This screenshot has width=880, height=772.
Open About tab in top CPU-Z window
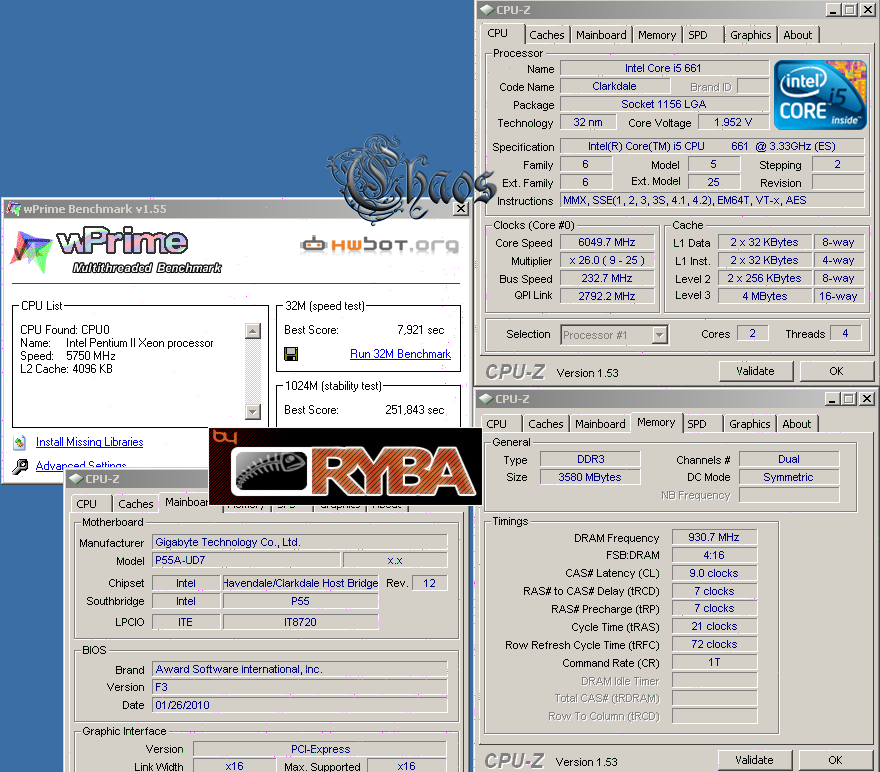798,35
